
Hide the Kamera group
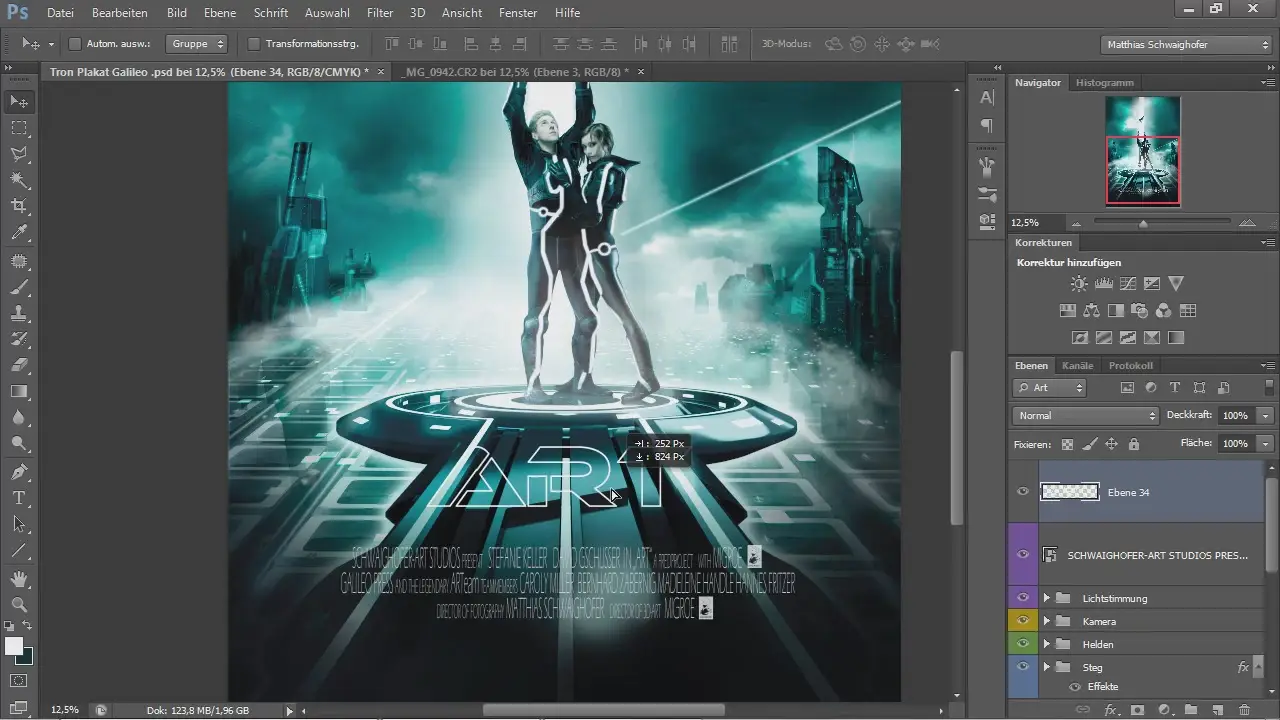point(1022,621)
